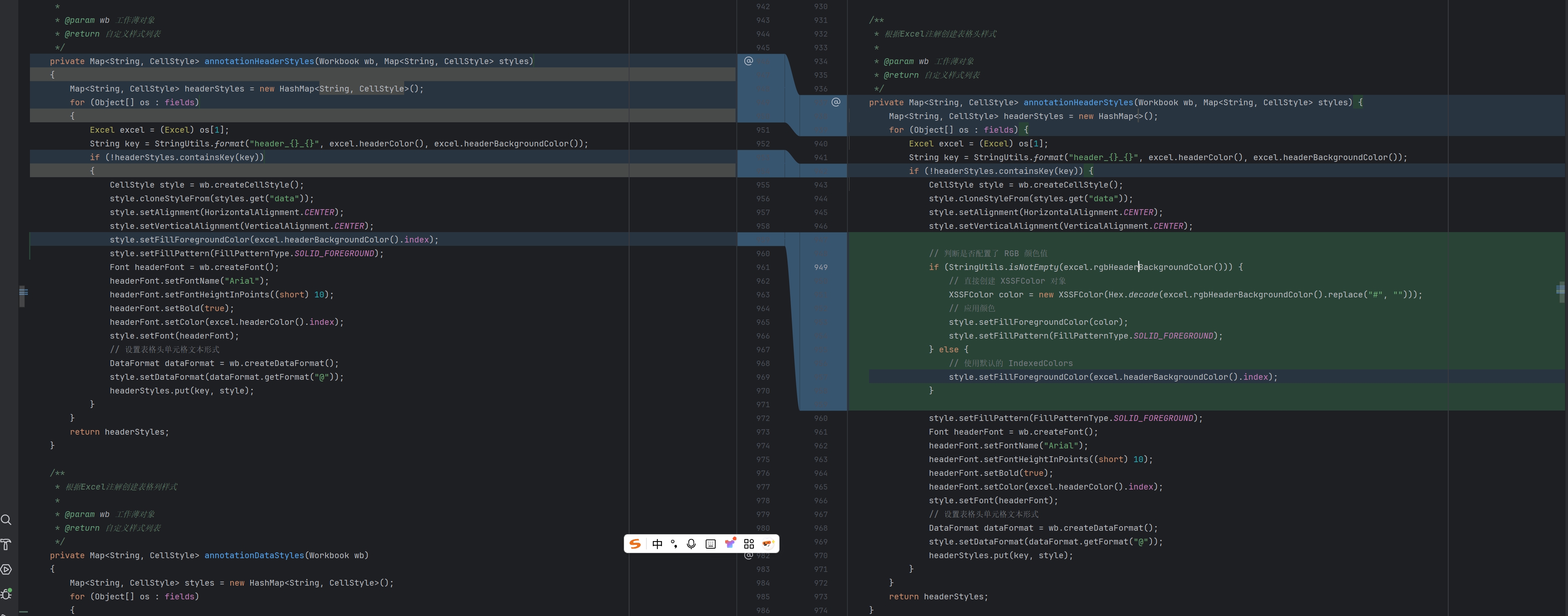Image resolution: width=1568 pixels, height=616 pixels.
Task: Click annotationDataStyles method name in left pane
Action: [x=254, y=555]
